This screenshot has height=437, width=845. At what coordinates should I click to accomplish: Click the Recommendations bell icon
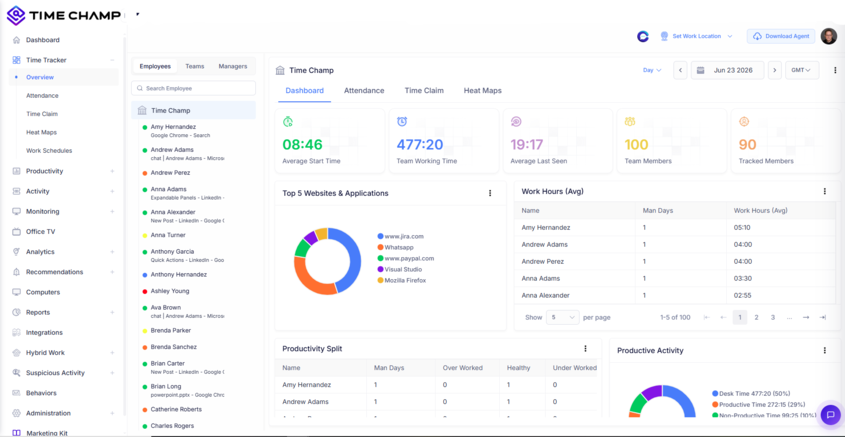point(16,272)
